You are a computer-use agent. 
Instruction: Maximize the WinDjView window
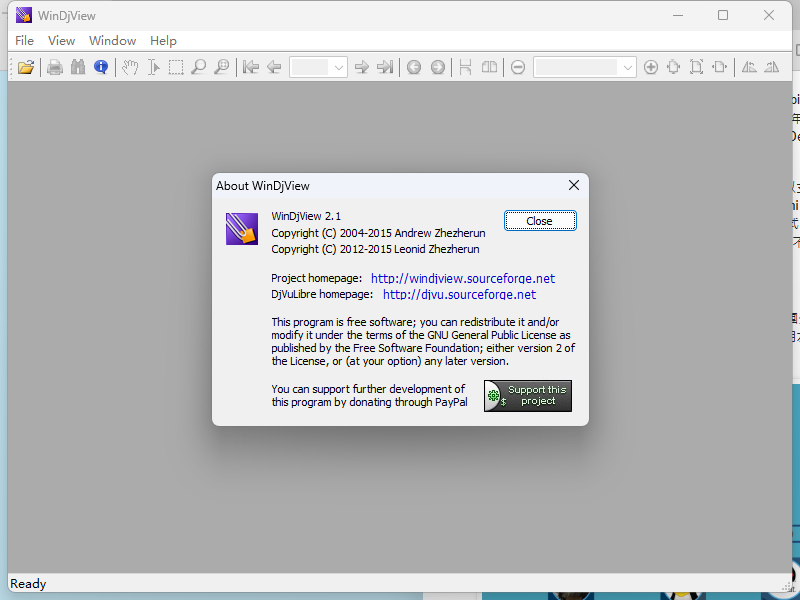(723, 15)
